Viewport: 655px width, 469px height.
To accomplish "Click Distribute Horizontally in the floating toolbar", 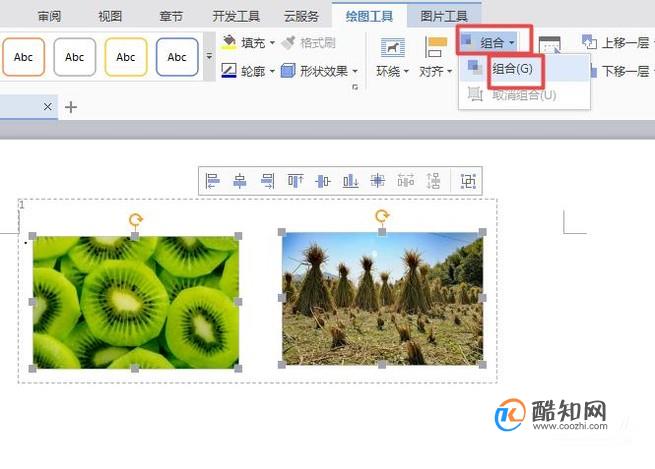I will (x=406, y=181).
